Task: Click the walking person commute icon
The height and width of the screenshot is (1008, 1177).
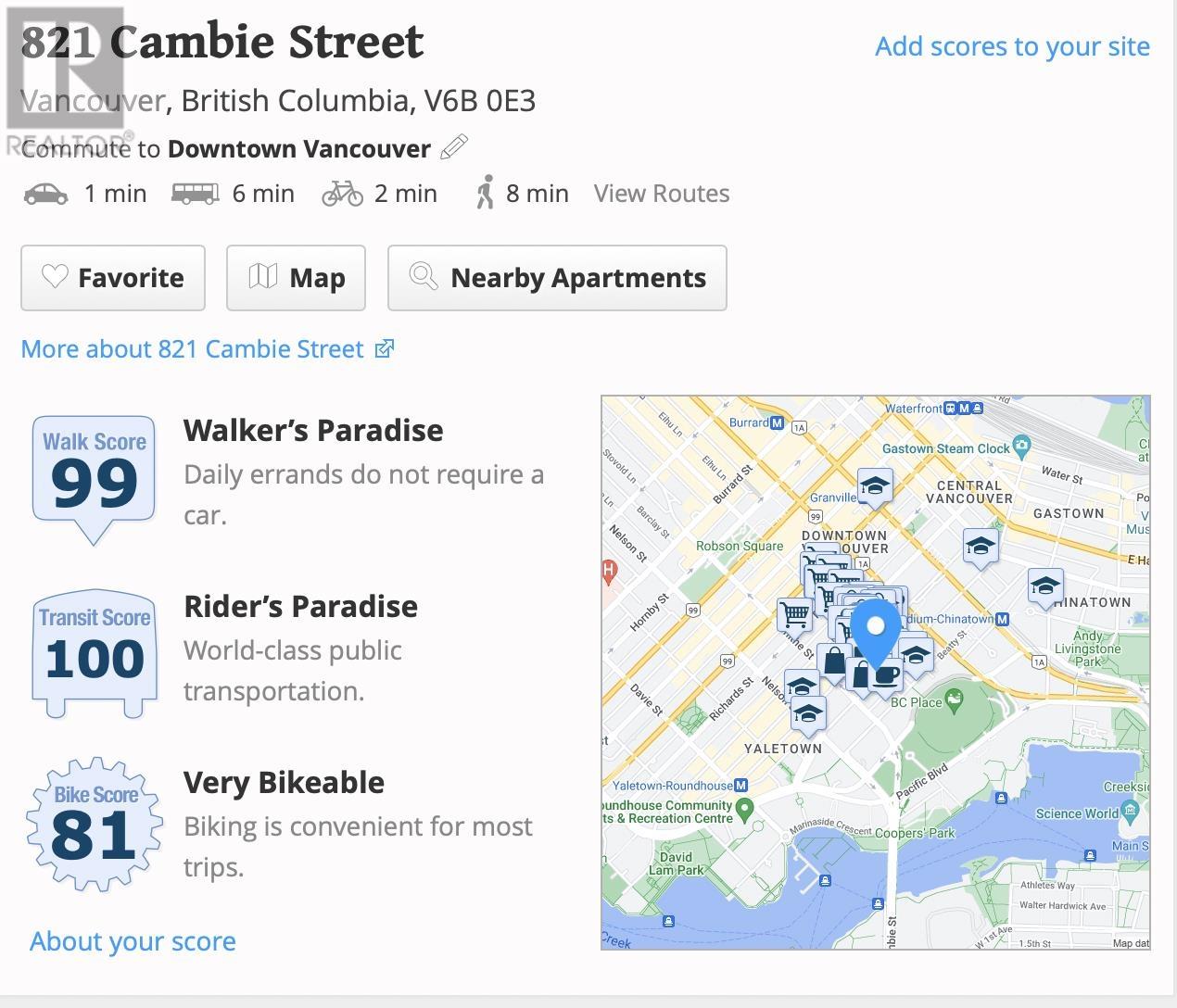Action: coord(485,193)
